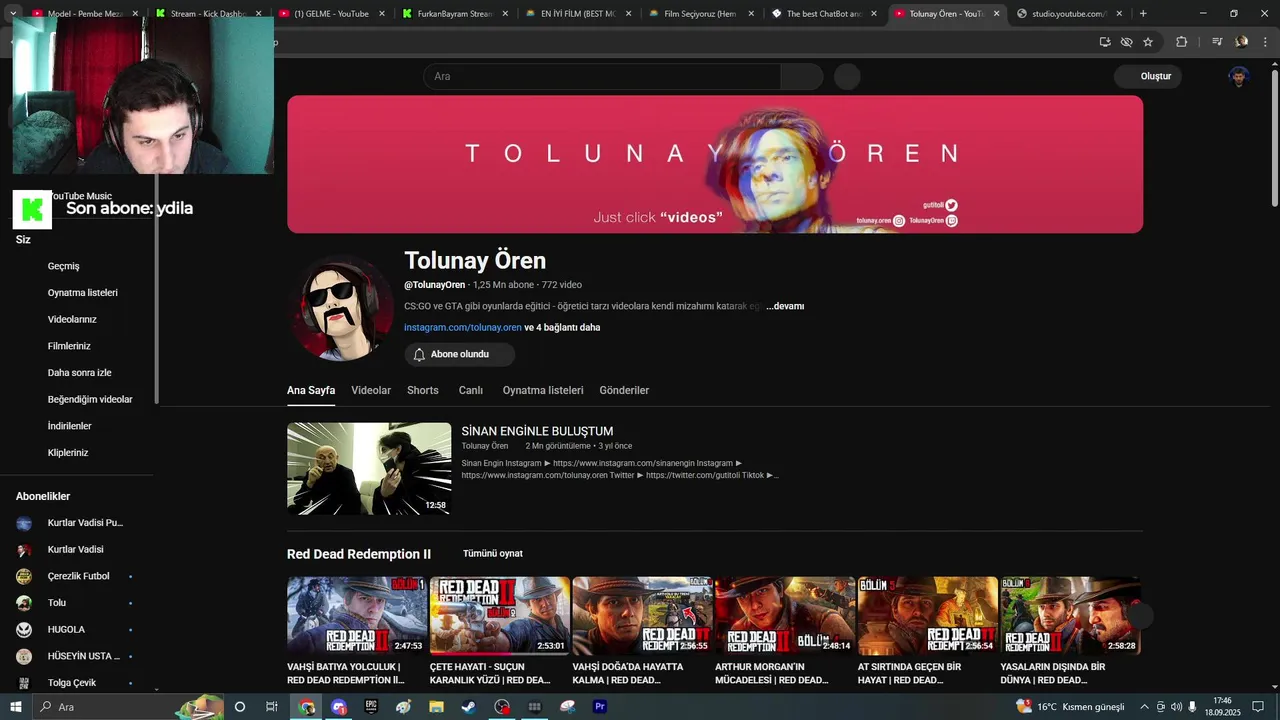Expand channel description with ...devamı
Screen dimensions: 1280x720
click(785, 306)
